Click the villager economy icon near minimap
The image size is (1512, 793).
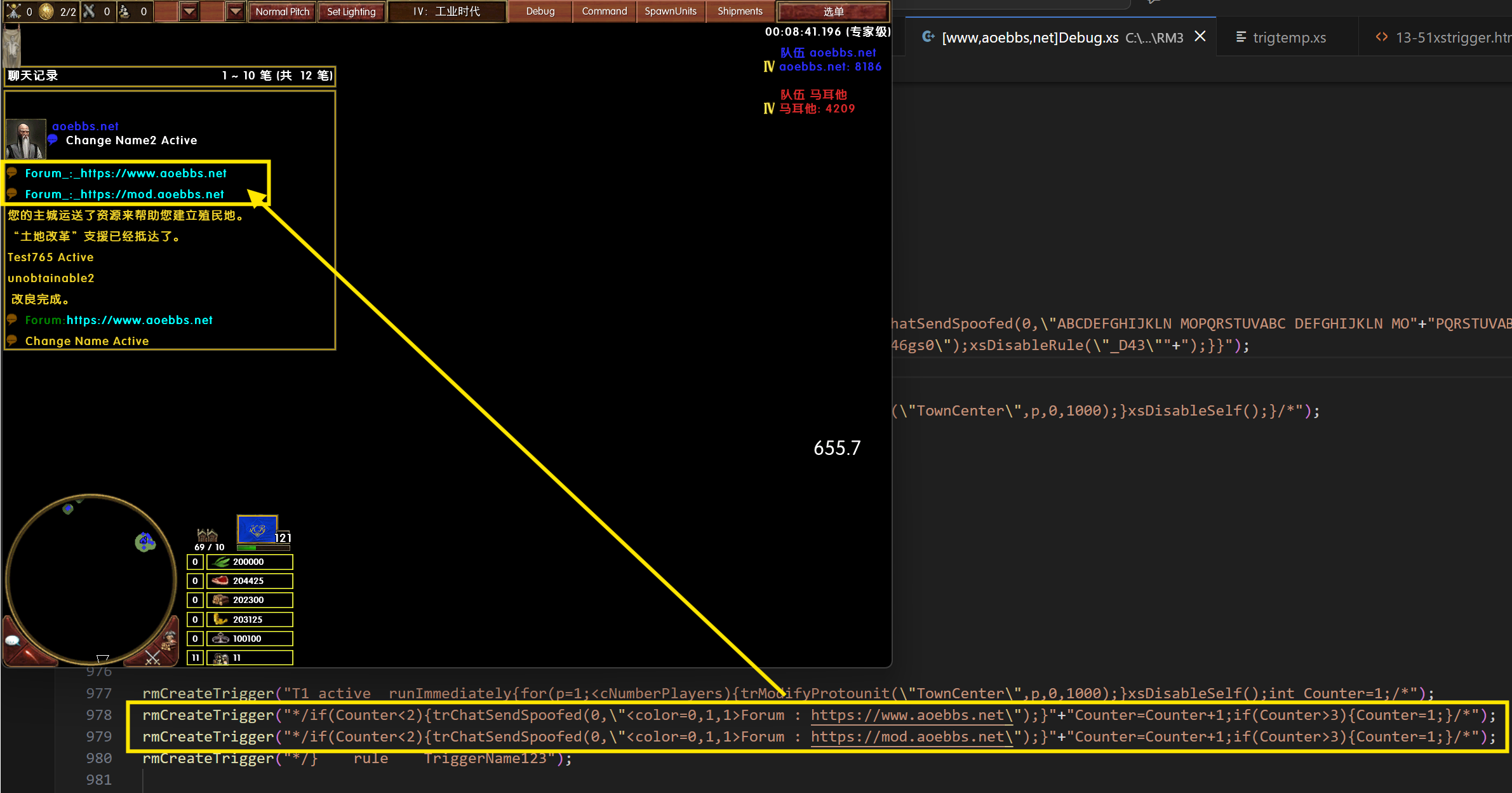coord(169,639)
